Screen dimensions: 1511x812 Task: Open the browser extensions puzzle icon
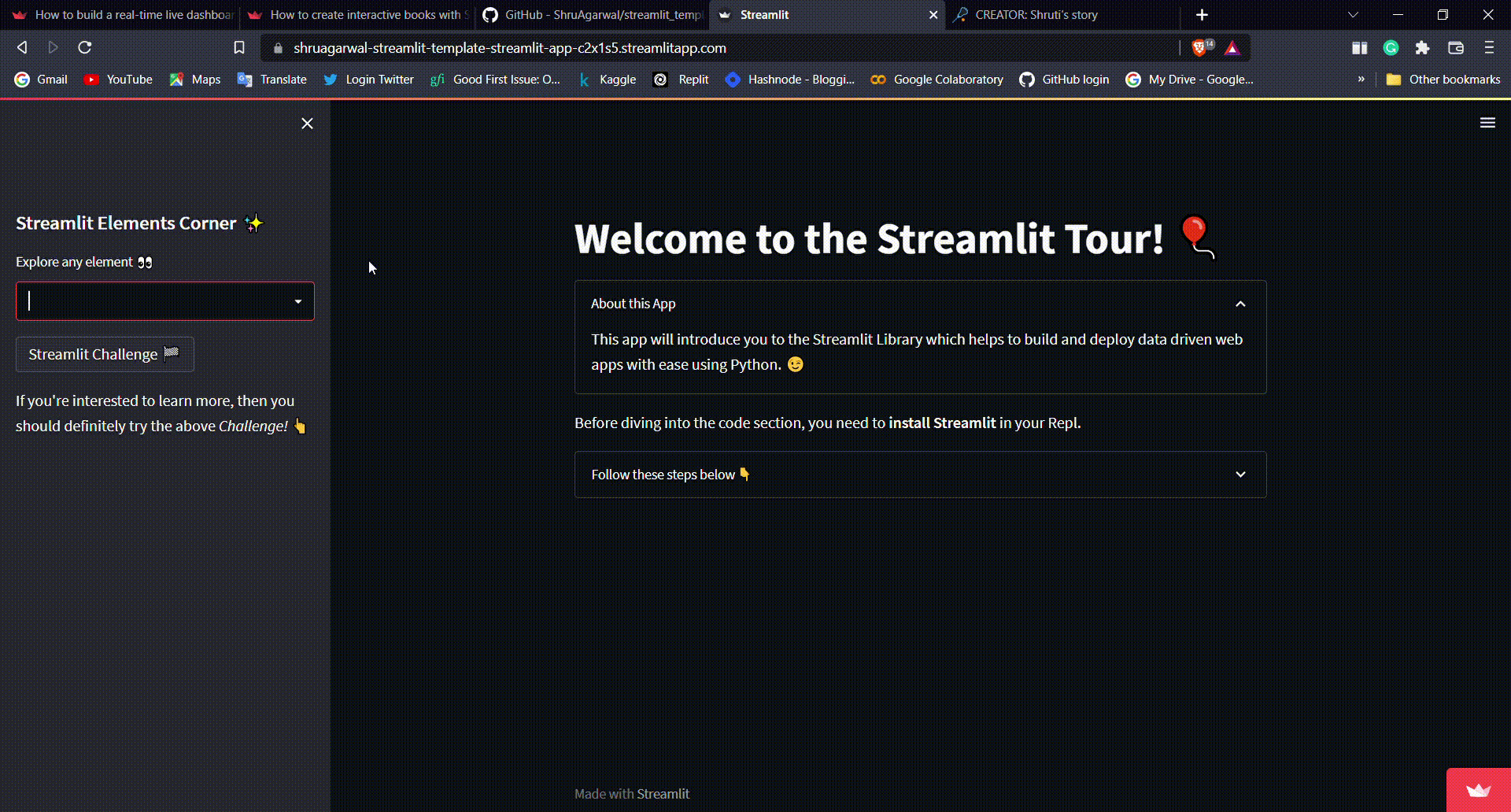point(1422,48)
